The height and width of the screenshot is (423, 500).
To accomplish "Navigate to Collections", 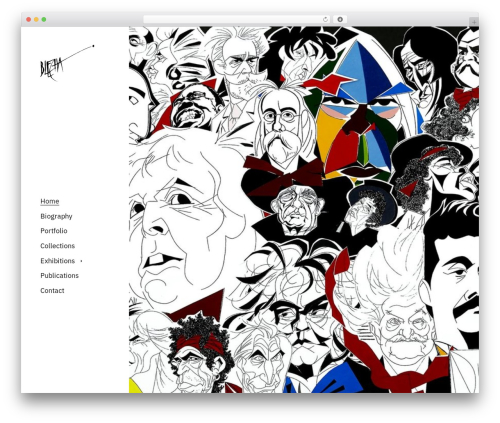I will tap(57, 246).
